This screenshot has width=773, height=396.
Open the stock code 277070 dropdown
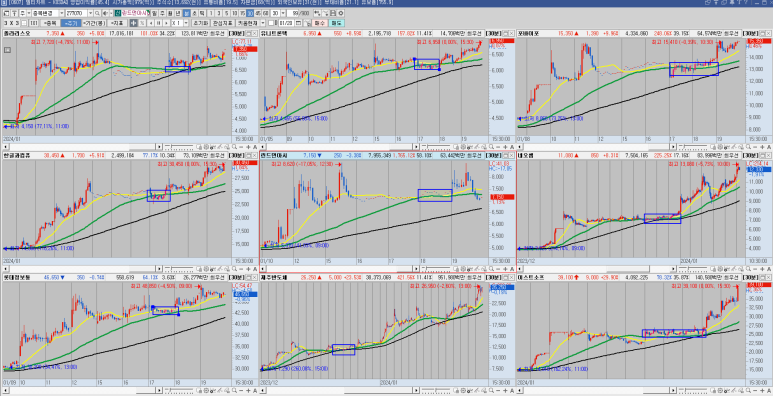click(91, 13)
